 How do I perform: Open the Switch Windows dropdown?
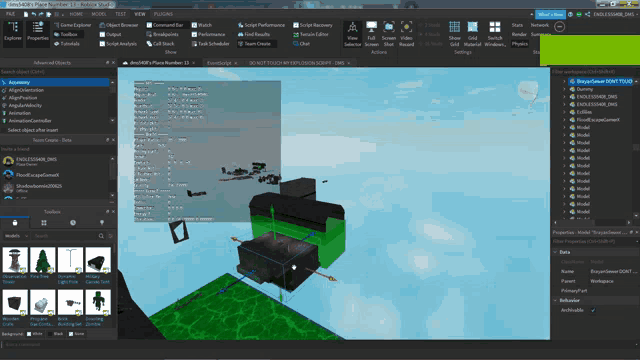pos(495,34)
